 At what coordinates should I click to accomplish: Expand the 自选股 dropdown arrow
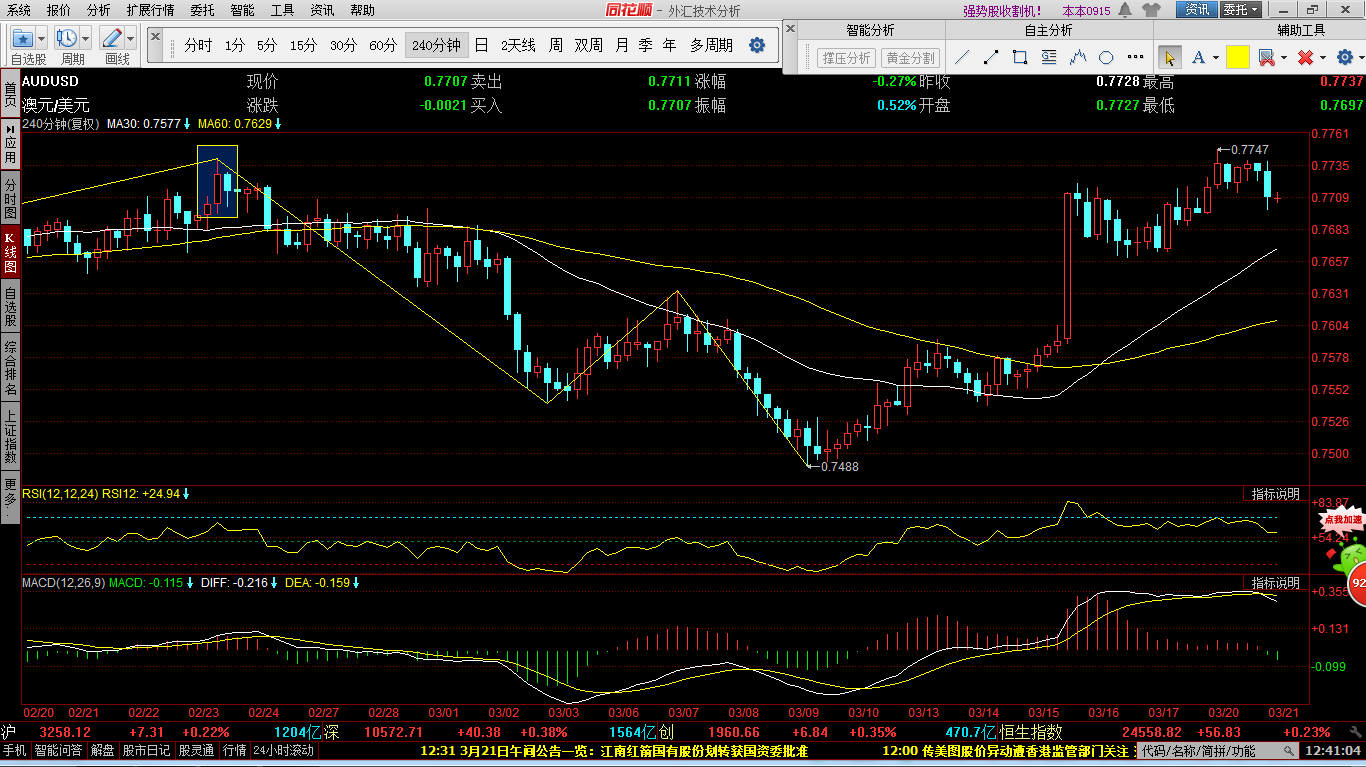coord(42,39)
